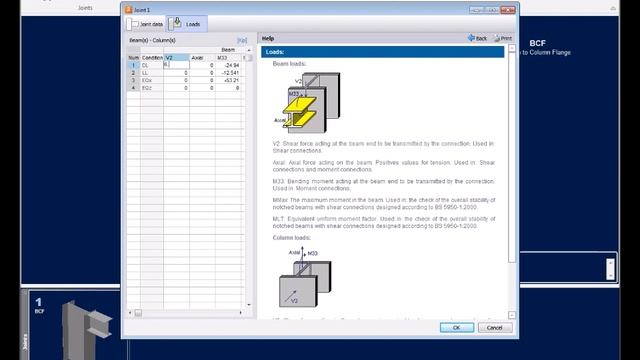Click the Loads: help section heading

coord(382,52)
